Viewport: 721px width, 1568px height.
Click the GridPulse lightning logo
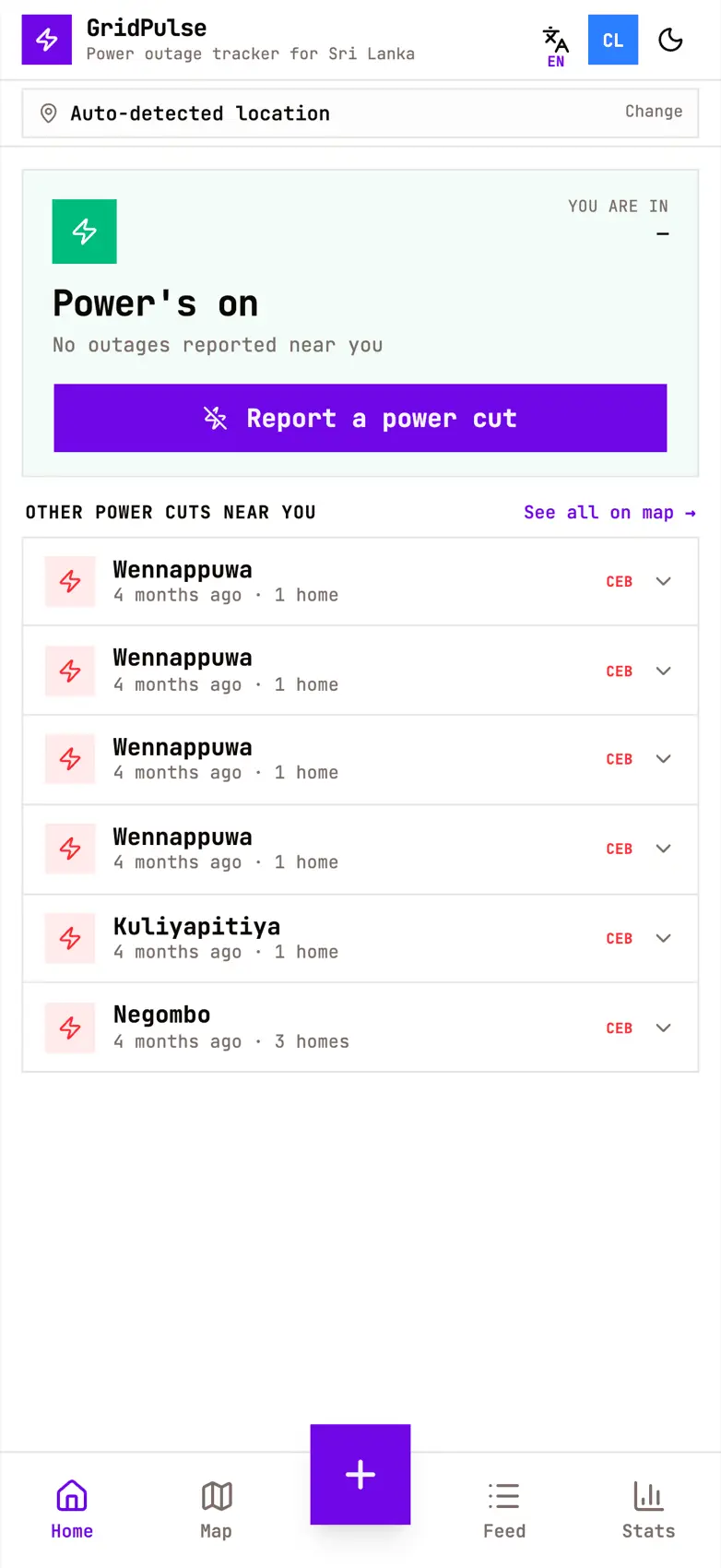[46, 40]
